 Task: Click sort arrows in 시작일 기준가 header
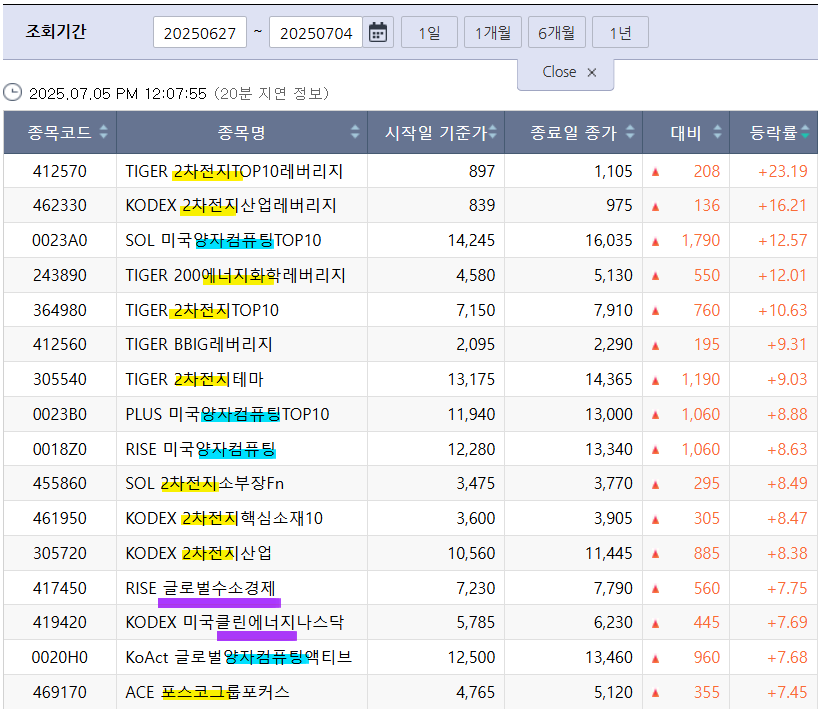tap(493, 133)
